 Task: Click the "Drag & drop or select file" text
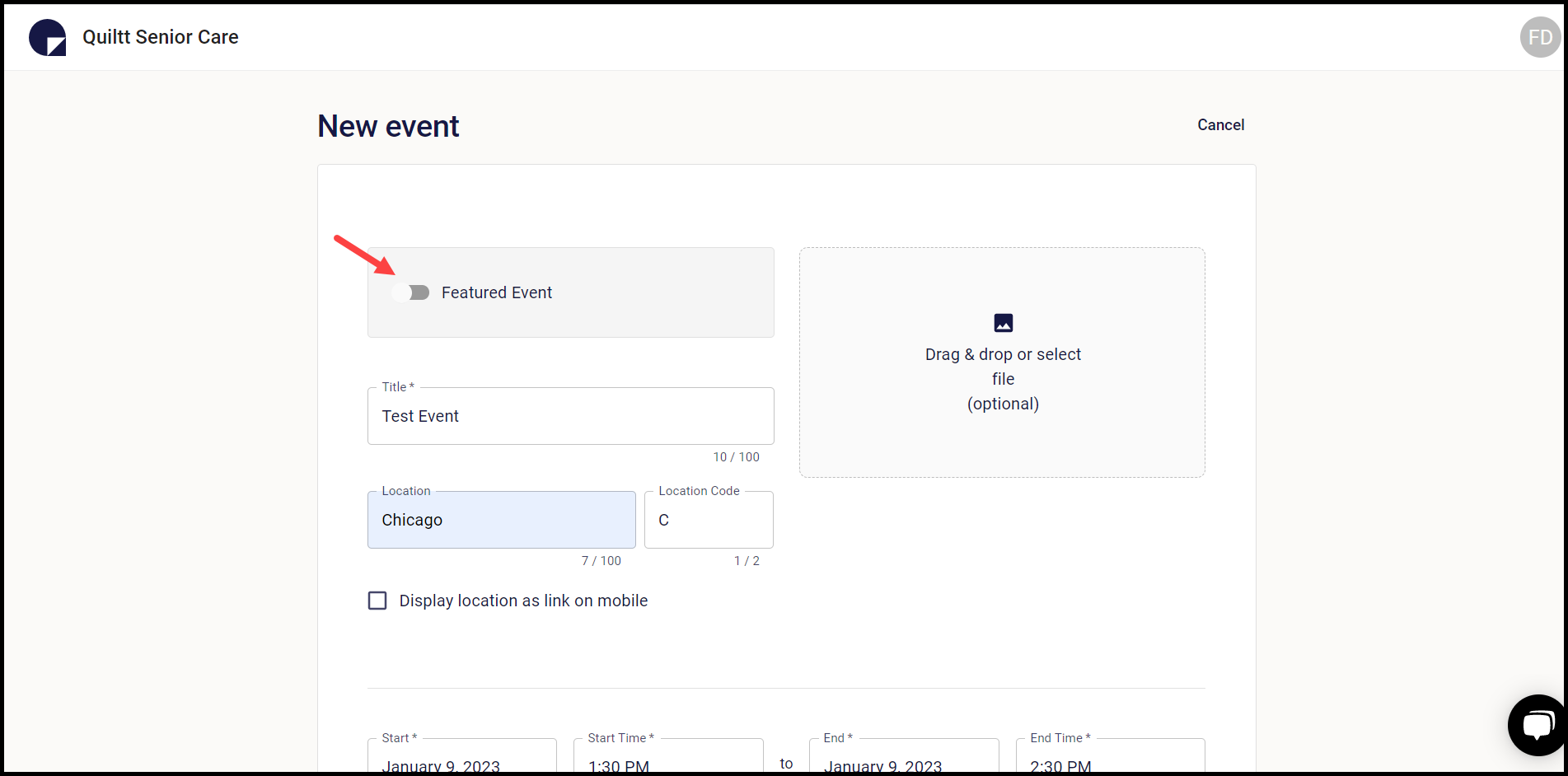[1003, 367]
